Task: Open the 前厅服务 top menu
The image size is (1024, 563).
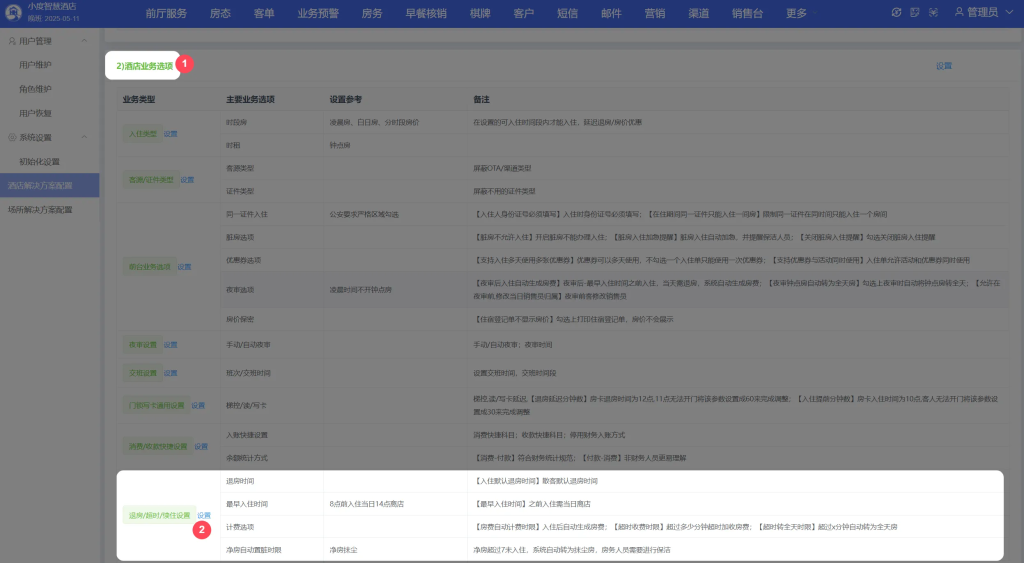Action: [166, 13]
